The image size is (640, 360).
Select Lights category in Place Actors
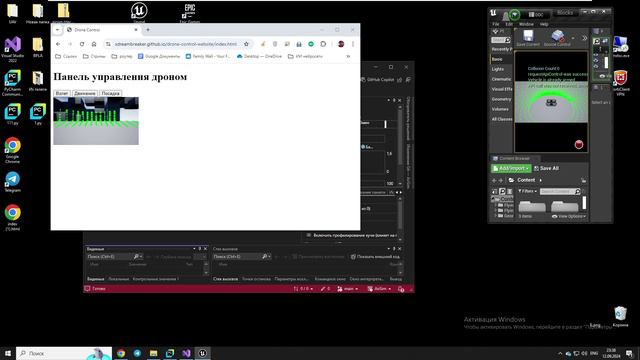(x=498, y=69)
